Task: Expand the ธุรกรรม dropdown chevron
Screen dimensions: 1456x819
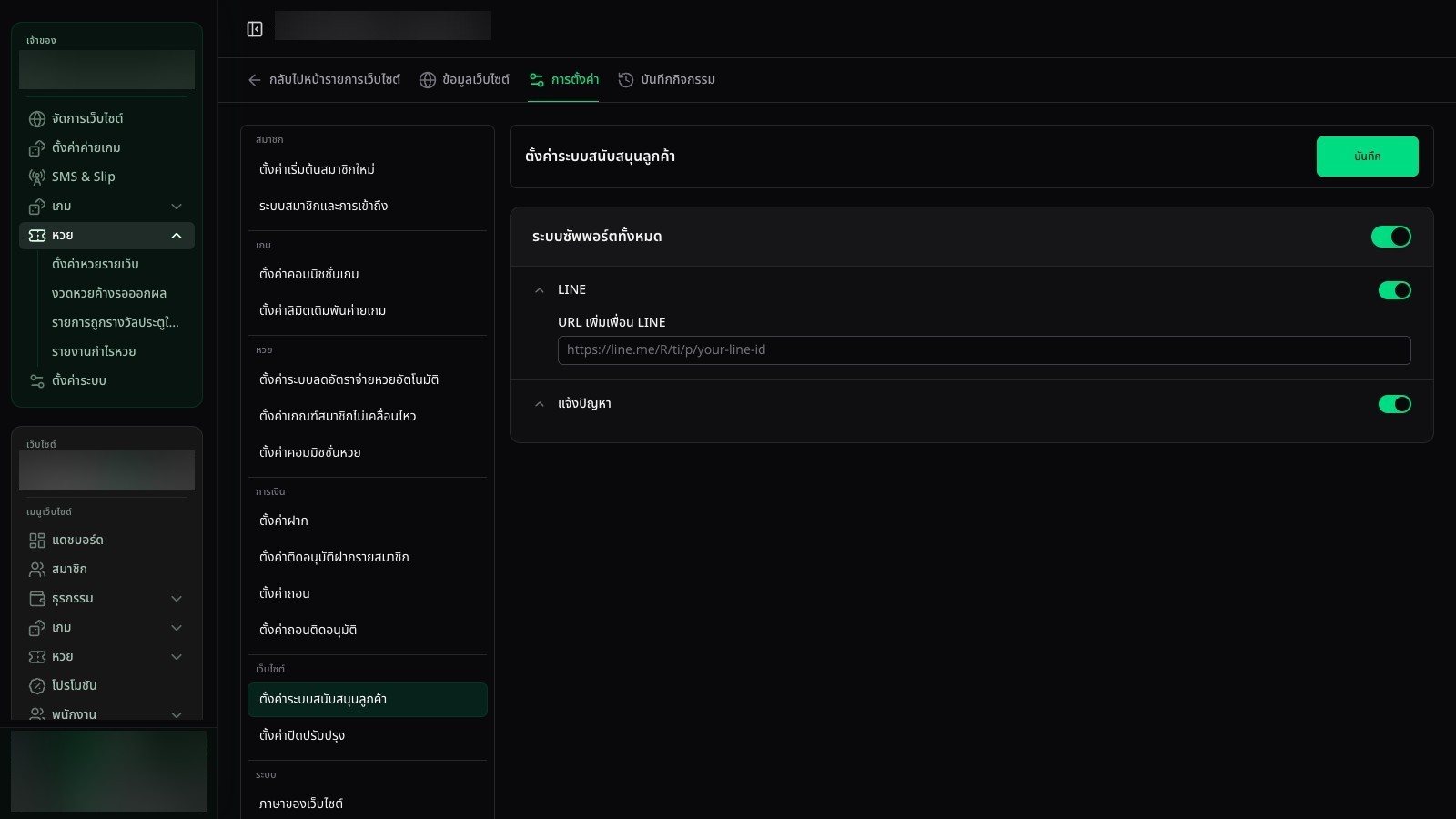Action: pyautogui.click(x=177, y=599)
